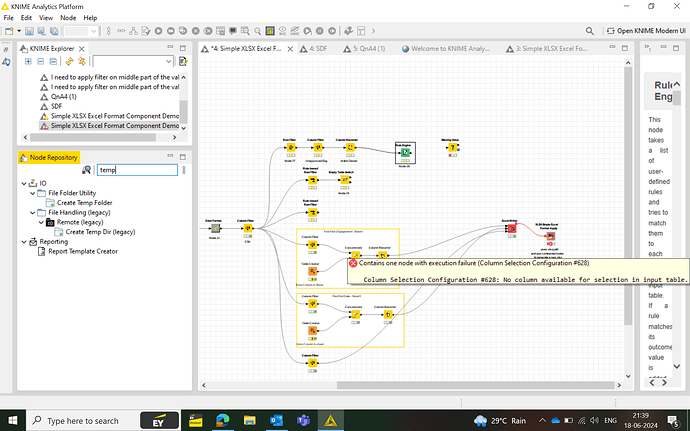Select Create Temp Dir (legacy) node

[x=100, y=232]
